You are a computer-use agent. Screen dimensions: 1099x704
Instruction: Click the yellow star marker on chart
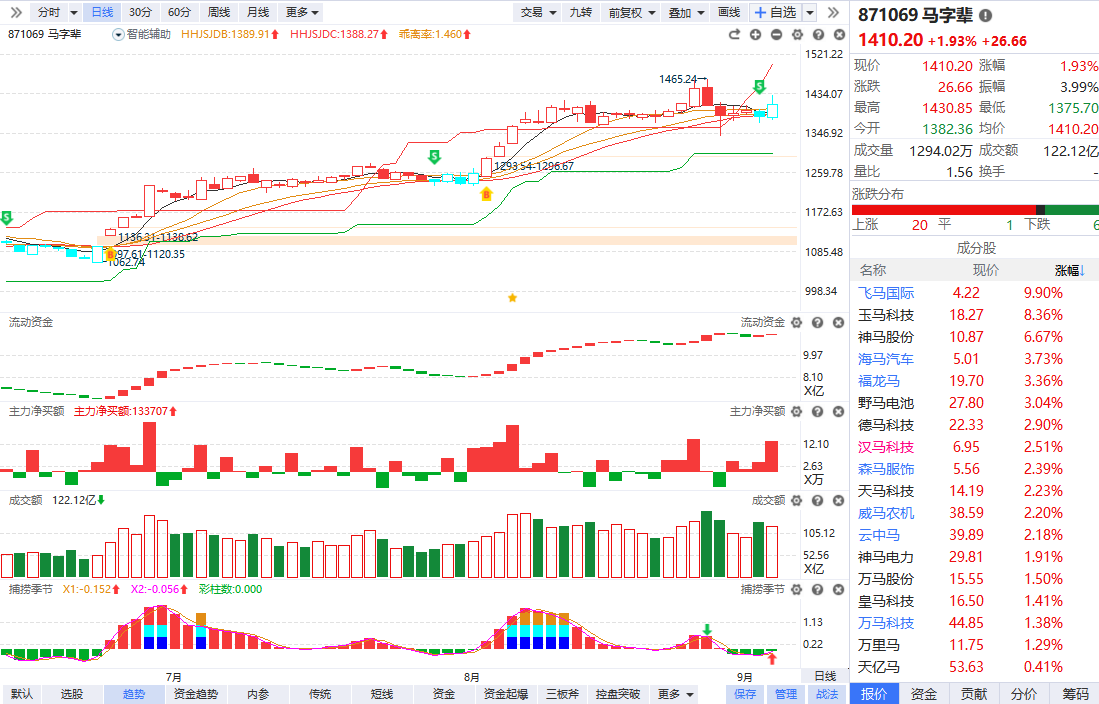click(512, 298)
